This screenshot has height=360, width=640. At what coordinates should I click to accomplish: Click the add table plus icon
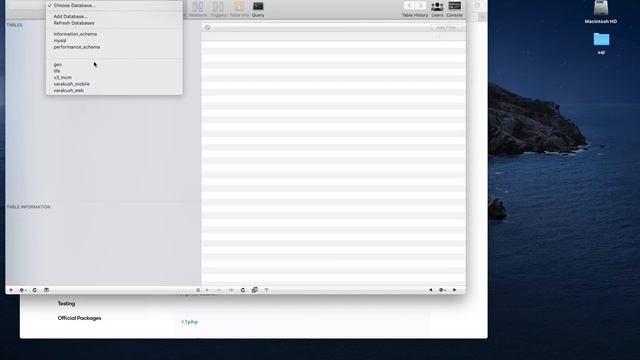pyautogui.click(x=11, y=290)
